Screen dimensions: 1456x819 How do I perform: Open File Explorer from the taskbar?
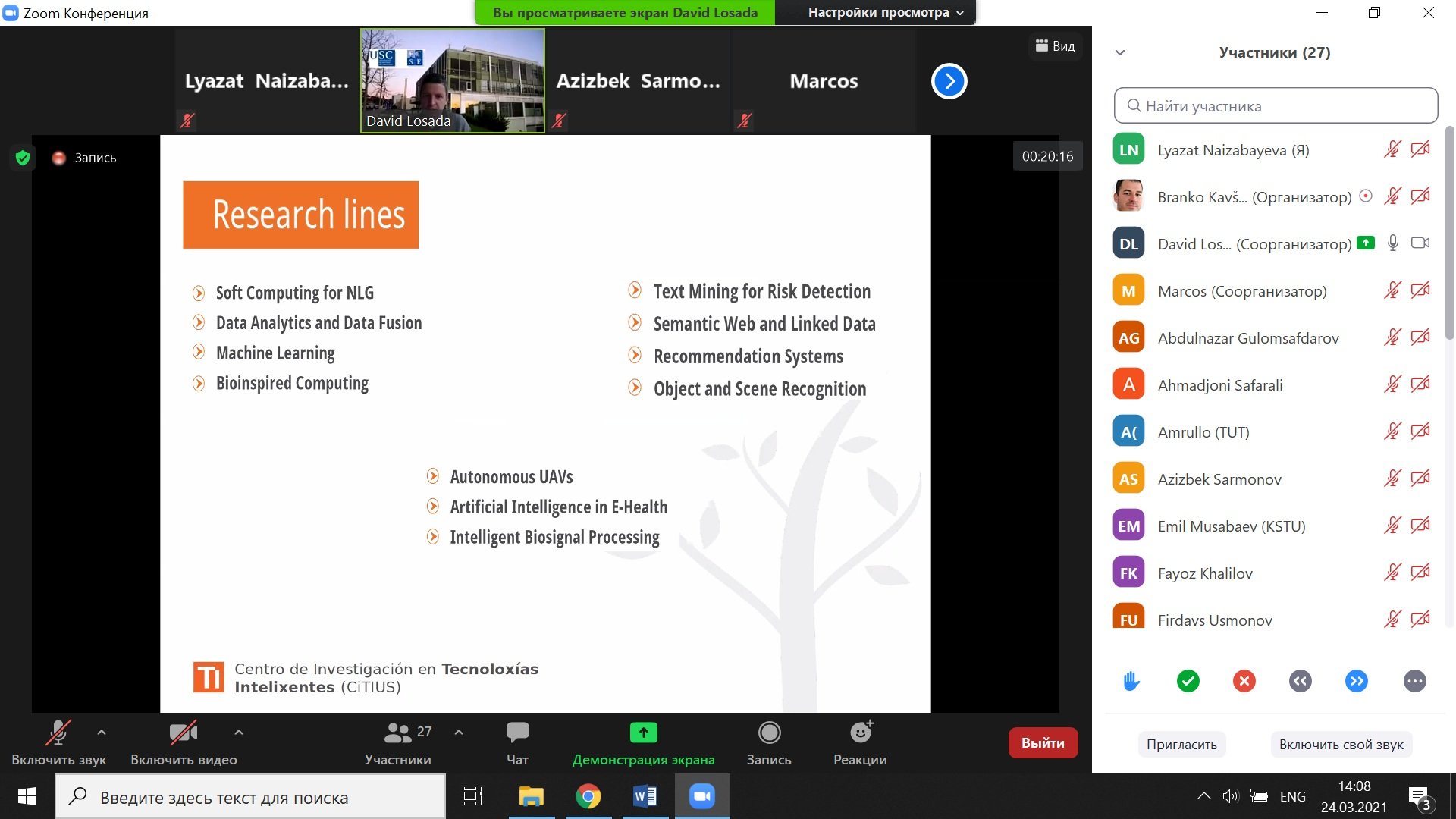click(x=531, y=796)
